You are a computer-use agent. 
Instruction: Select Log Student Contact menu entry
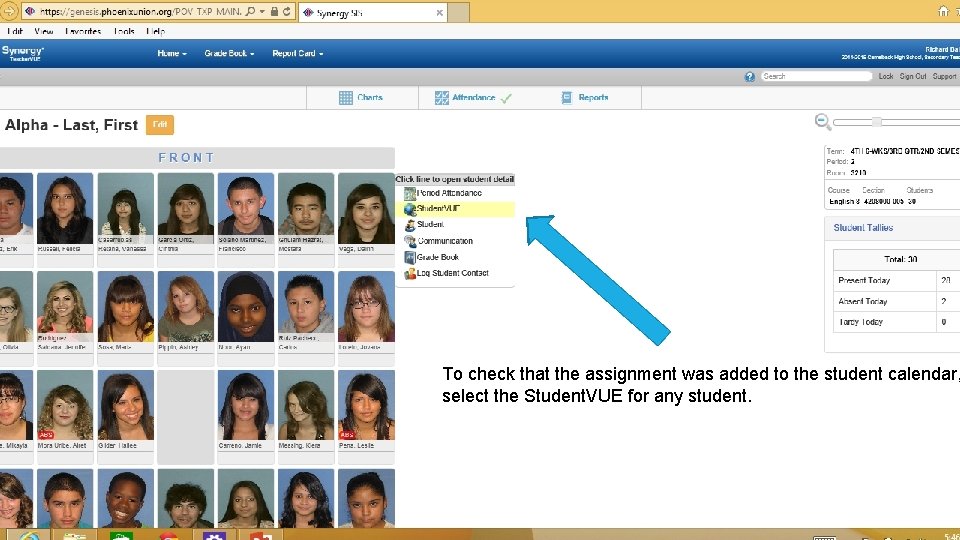[x=454, y=273]
